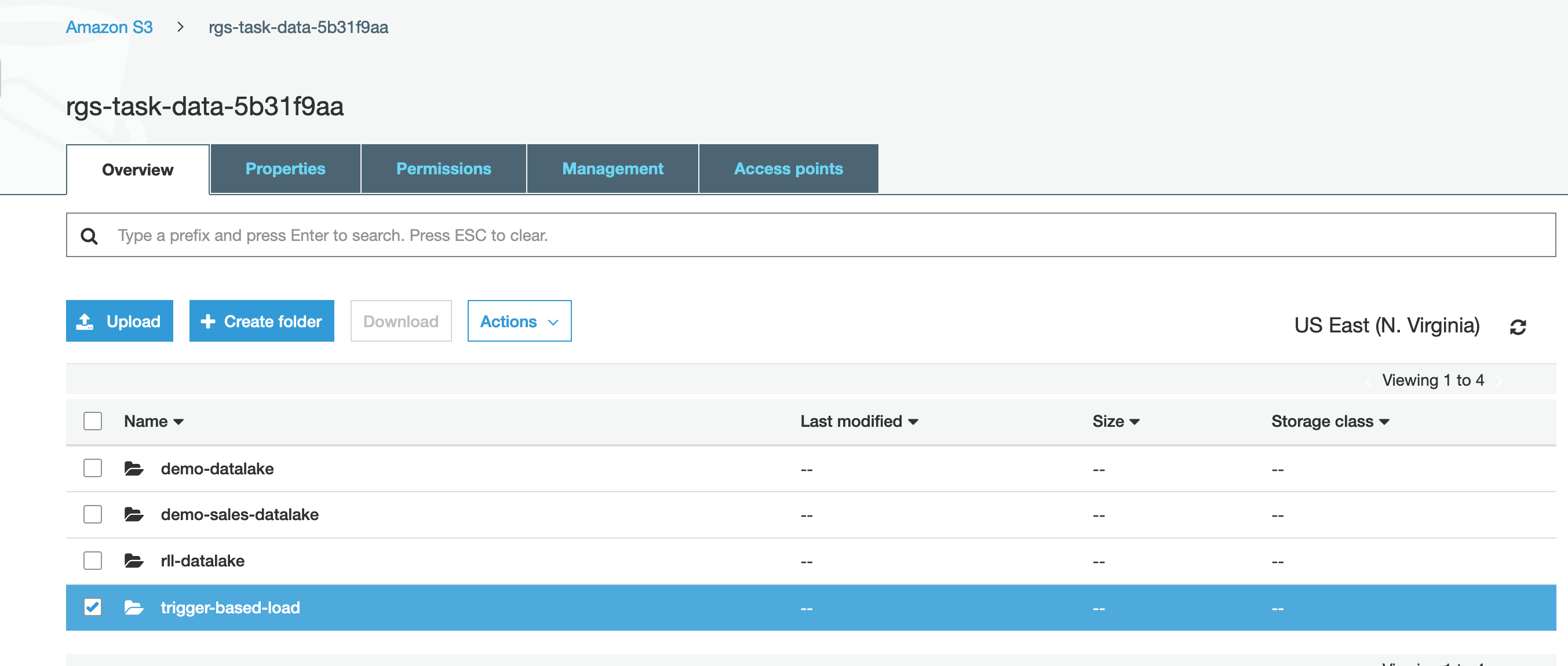
Task: Uncheck the trigger-based-load checkbox
Action: point(93,607)
